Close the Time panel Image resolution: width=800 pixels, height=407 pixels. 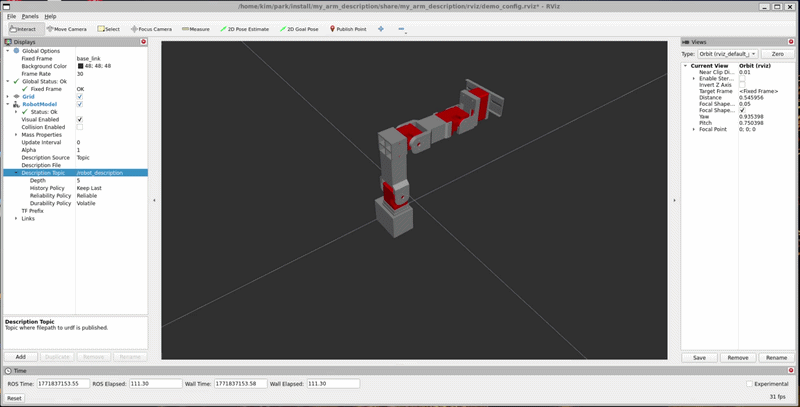[x=791, y=371]
